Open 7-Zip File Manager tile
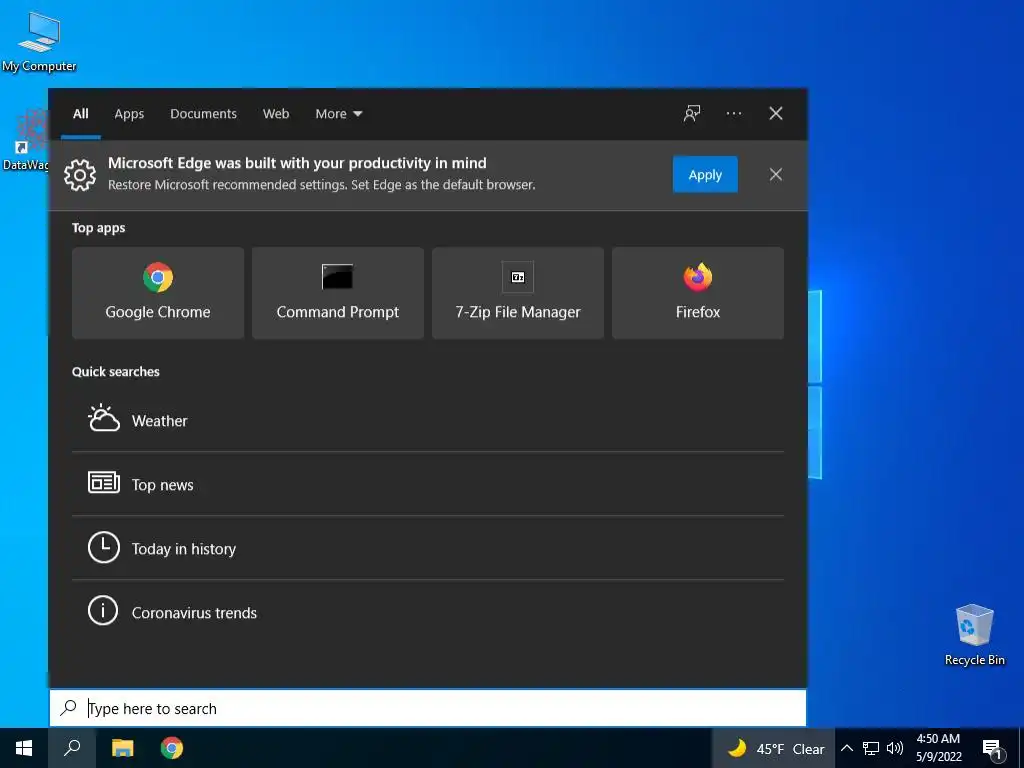This screenshot has width=1024, height=768. pos(518,293)
